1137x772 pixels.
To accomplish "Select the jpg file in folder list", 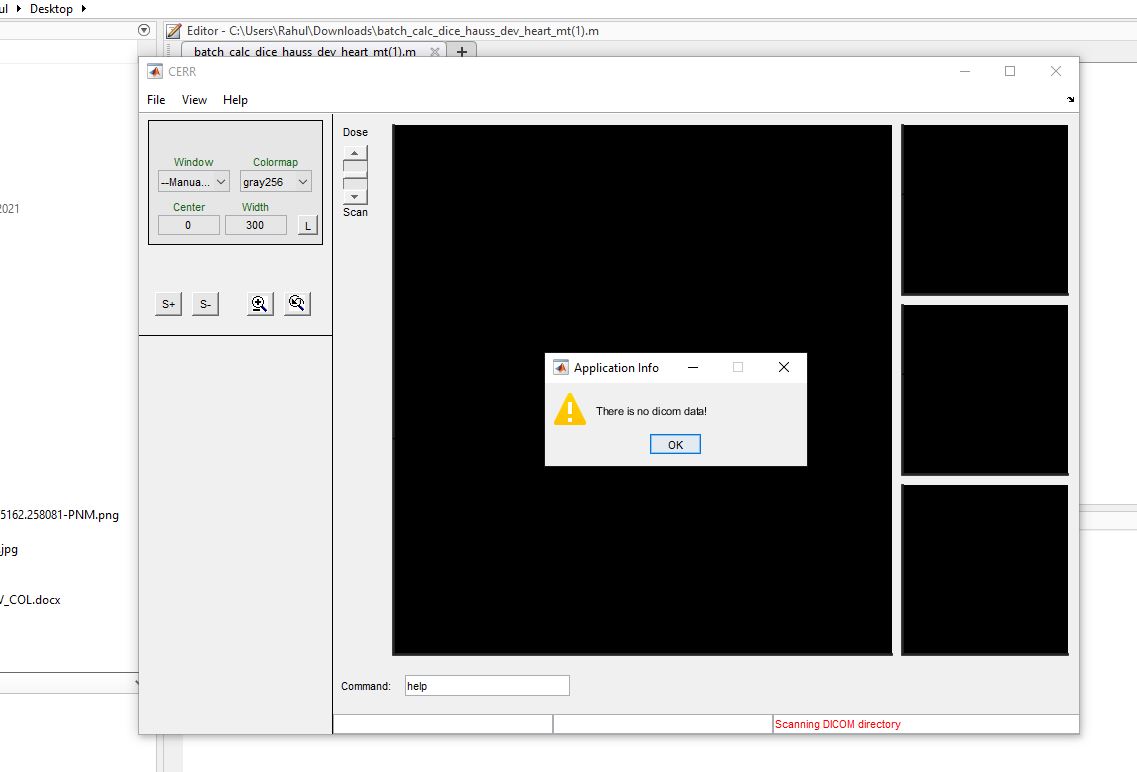I will pos(9,549).
